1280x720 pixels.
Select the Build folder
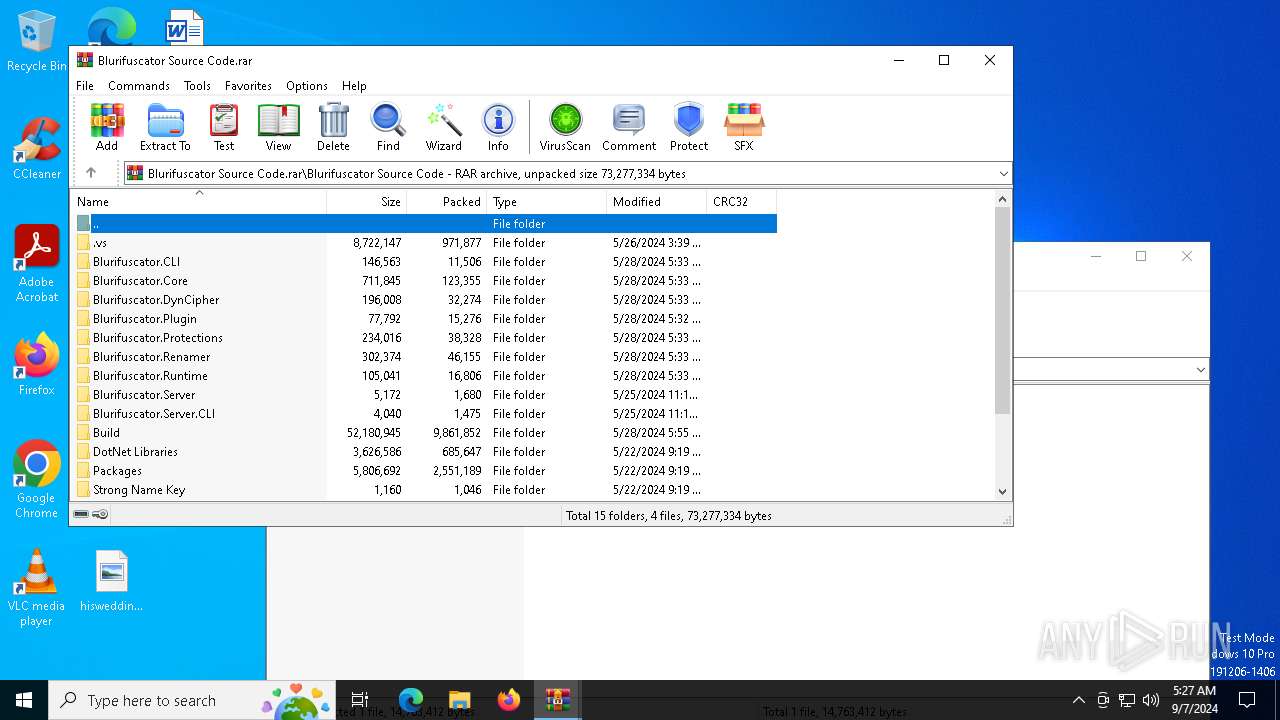pyautogui.click(x=425, y=433)
